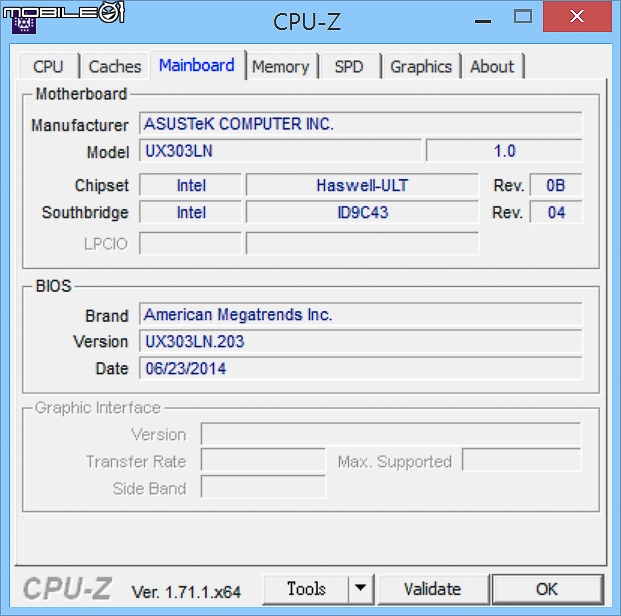Viewport: 621px width, 616px height.
Task: Click the Southbridge label
Action: tap(85, 212)
